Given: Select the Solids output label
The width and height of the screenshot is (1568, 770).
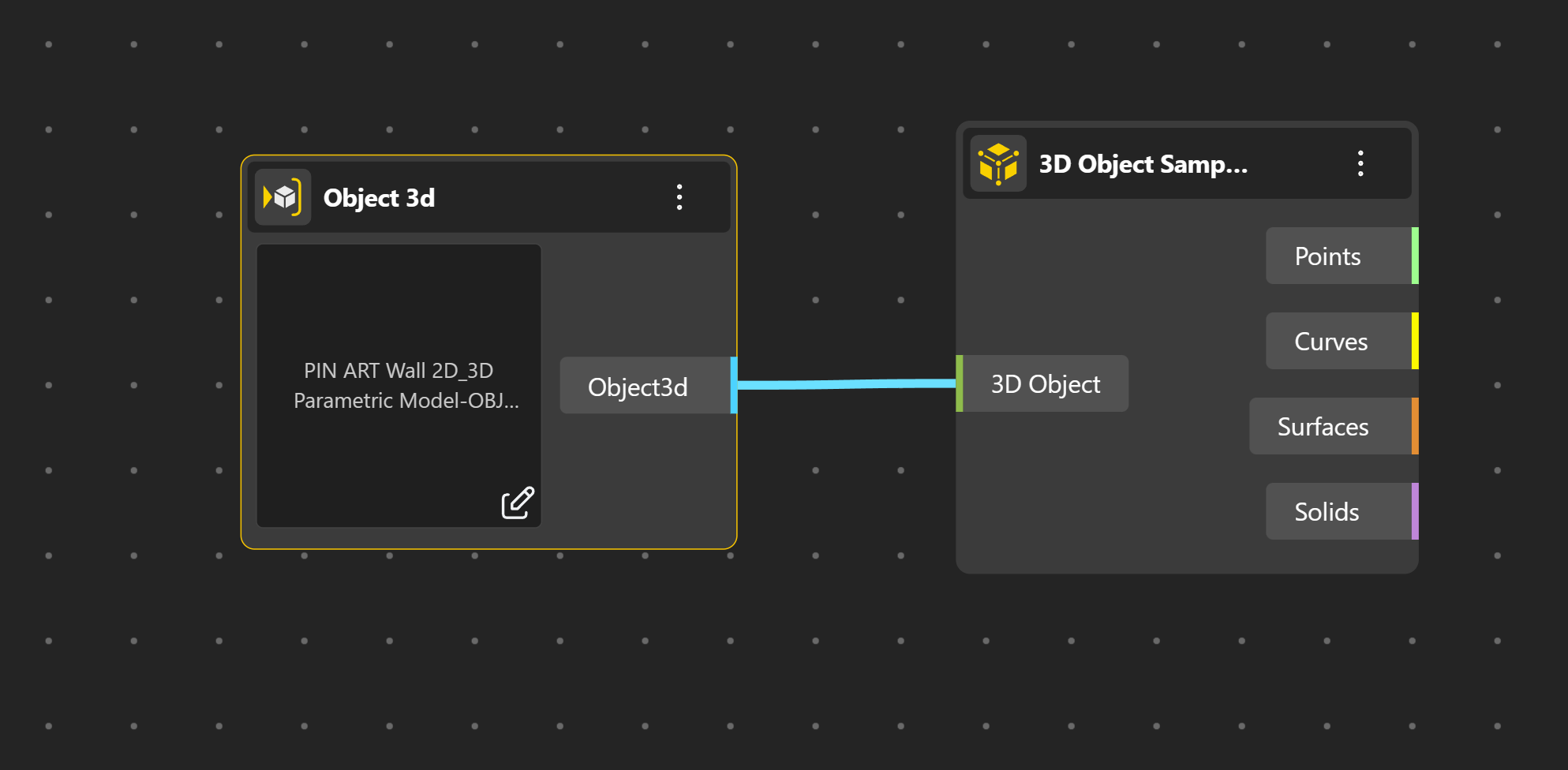Looking at the screenshot, I should click(x=1327, y=512).
